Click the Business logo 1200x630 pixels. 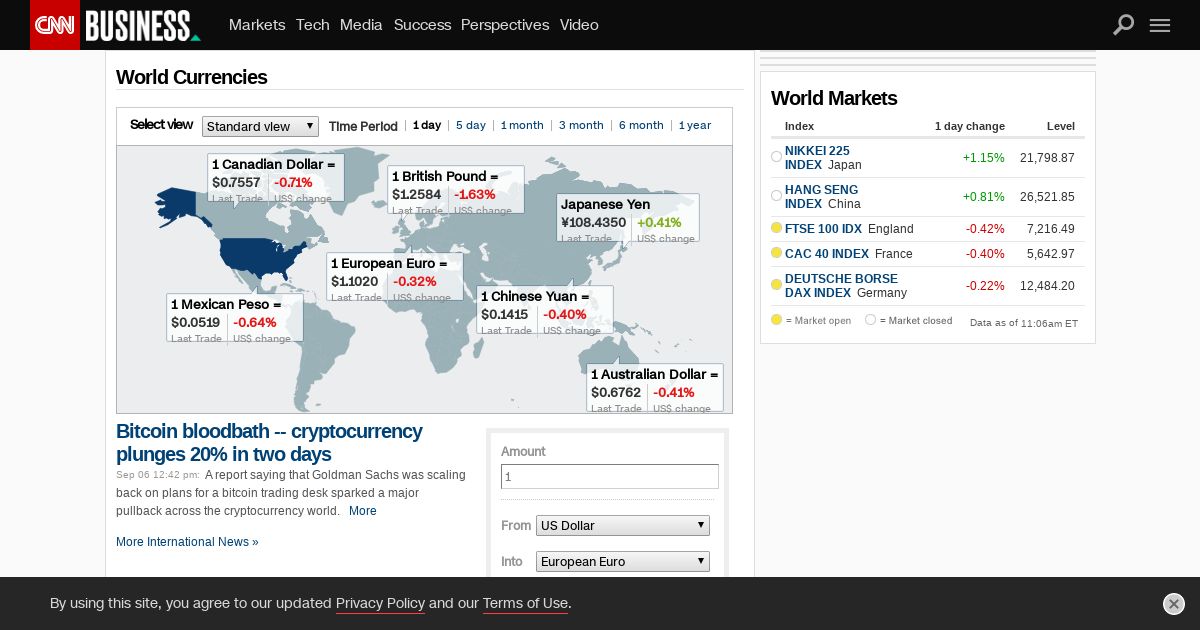pyautogui.click(x=141, y=25)
